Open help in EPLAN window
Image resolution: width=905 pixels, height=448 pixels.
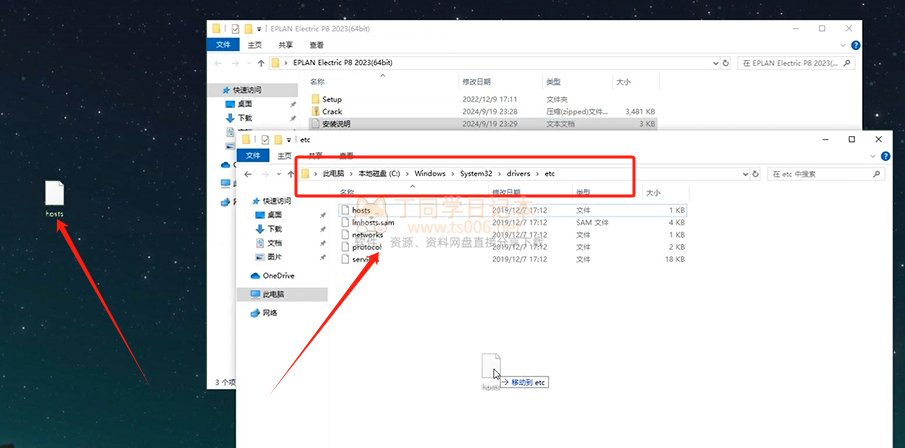coord(855,45)
